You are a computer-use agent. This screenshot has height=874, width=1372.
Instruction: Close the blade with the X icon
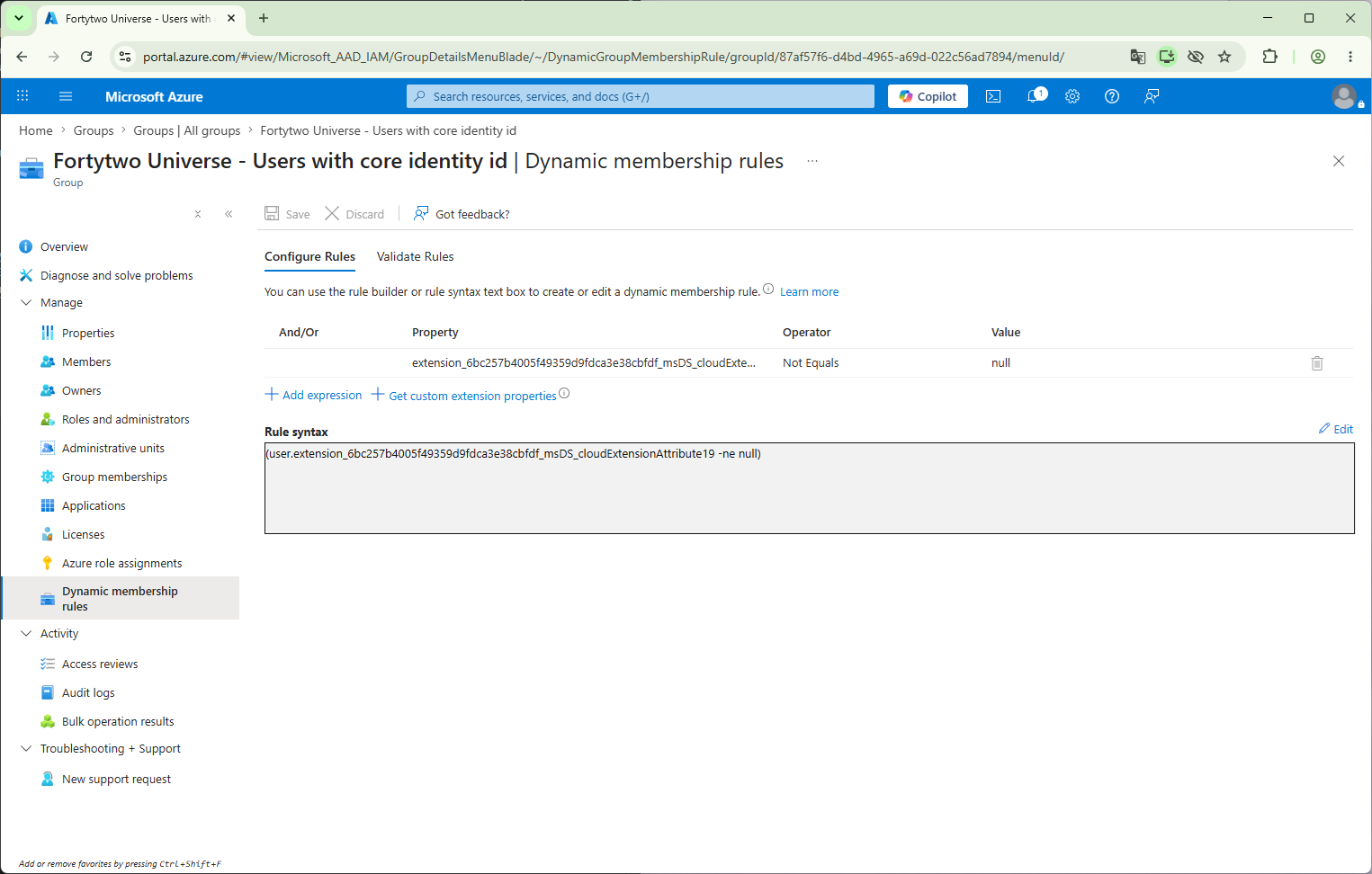(1339, 161)
